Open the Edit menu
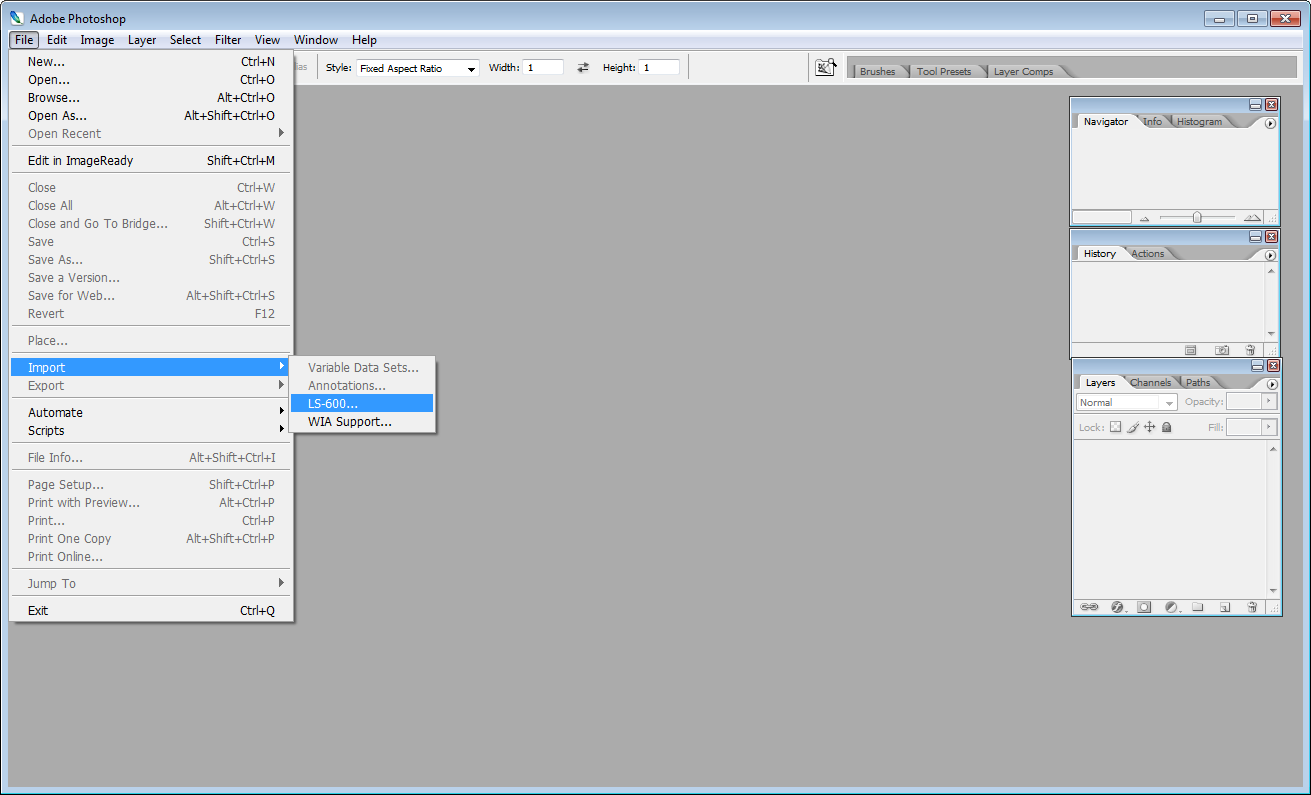 57,40
